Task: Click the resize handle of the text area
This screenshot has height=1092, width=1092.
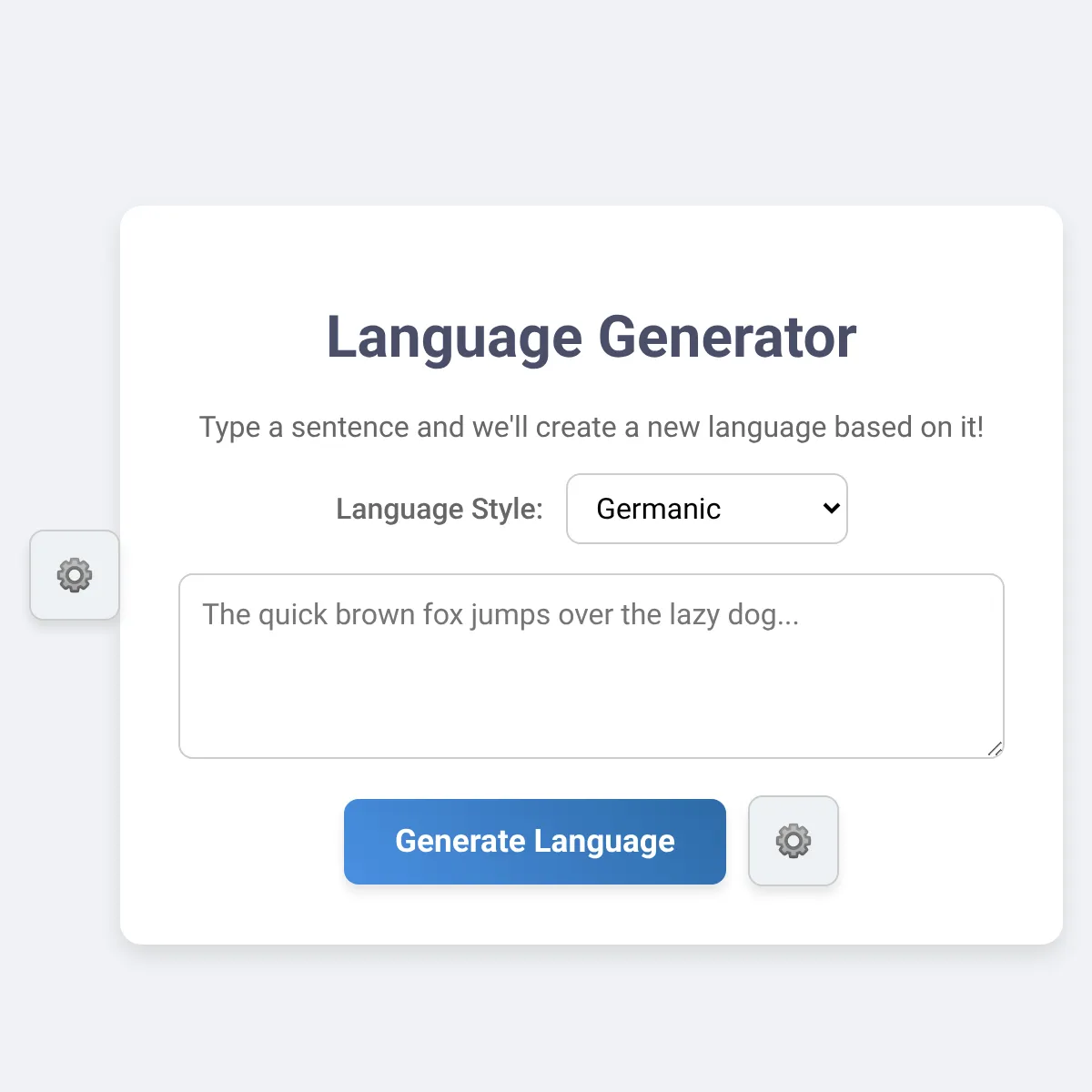Action: coord(995,749)
